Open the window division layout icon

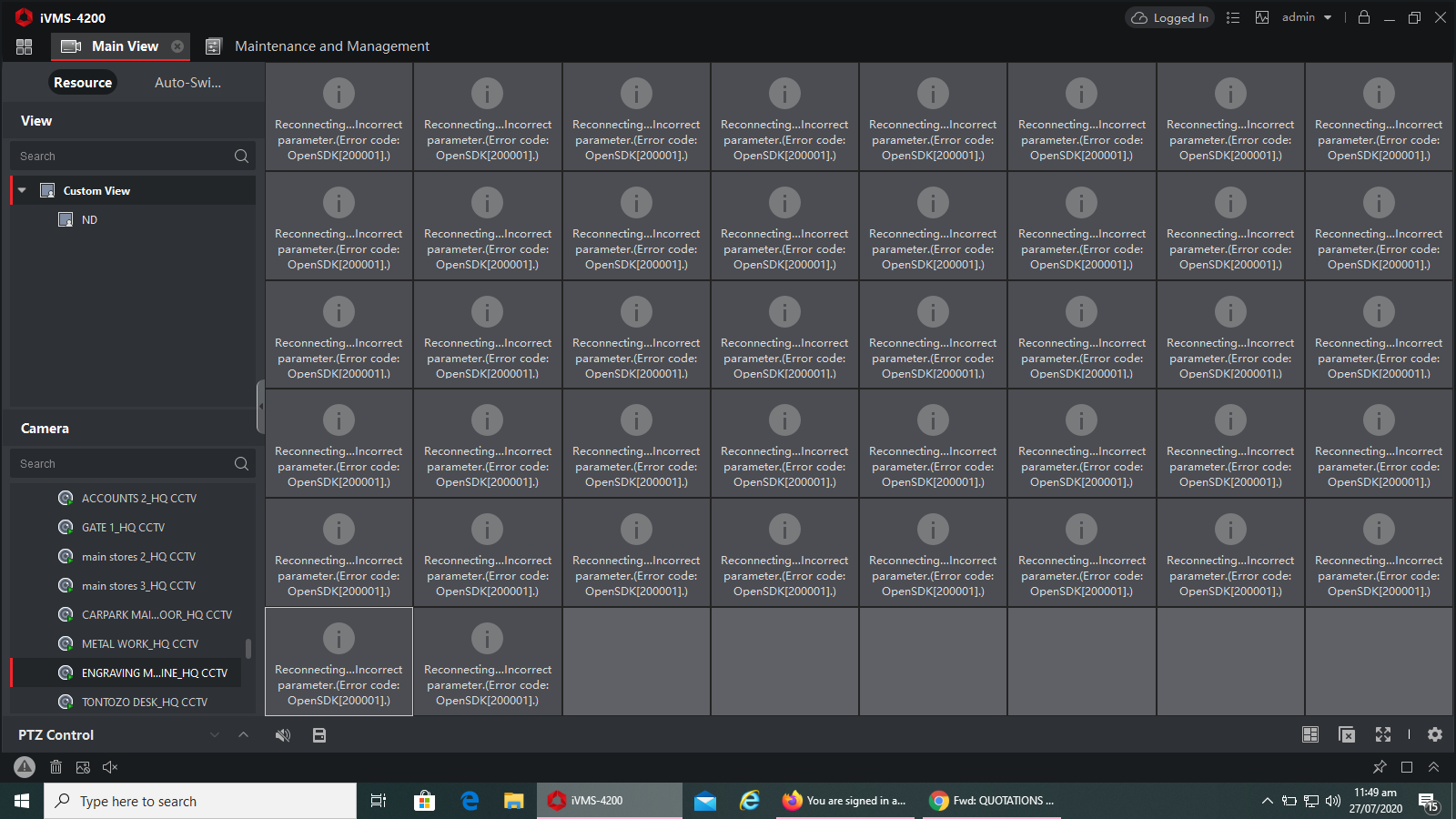pyautogui.click(x=1310, y=734)
